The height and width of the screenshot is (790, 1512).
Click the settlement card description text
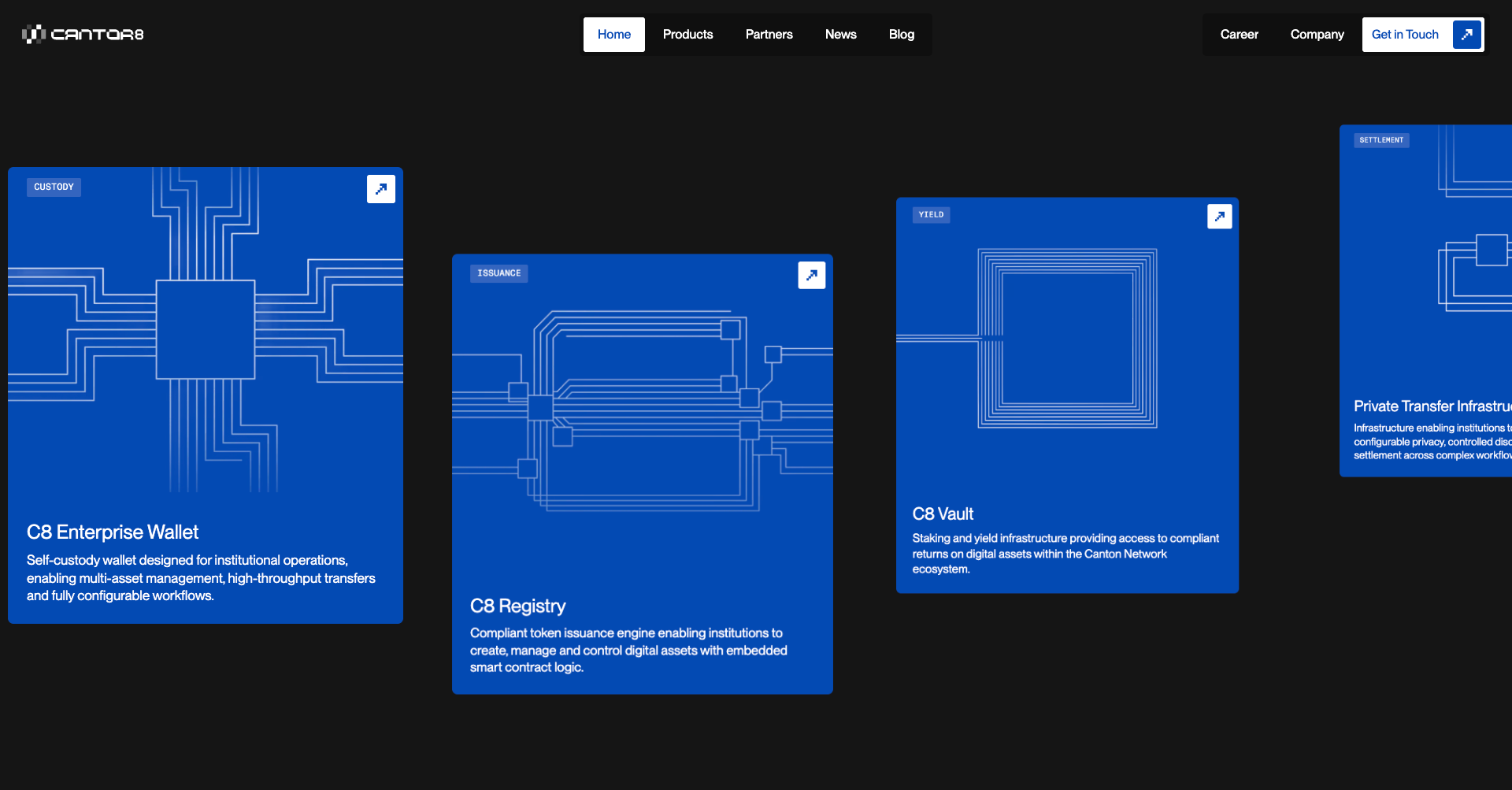tap(1432, 442)
